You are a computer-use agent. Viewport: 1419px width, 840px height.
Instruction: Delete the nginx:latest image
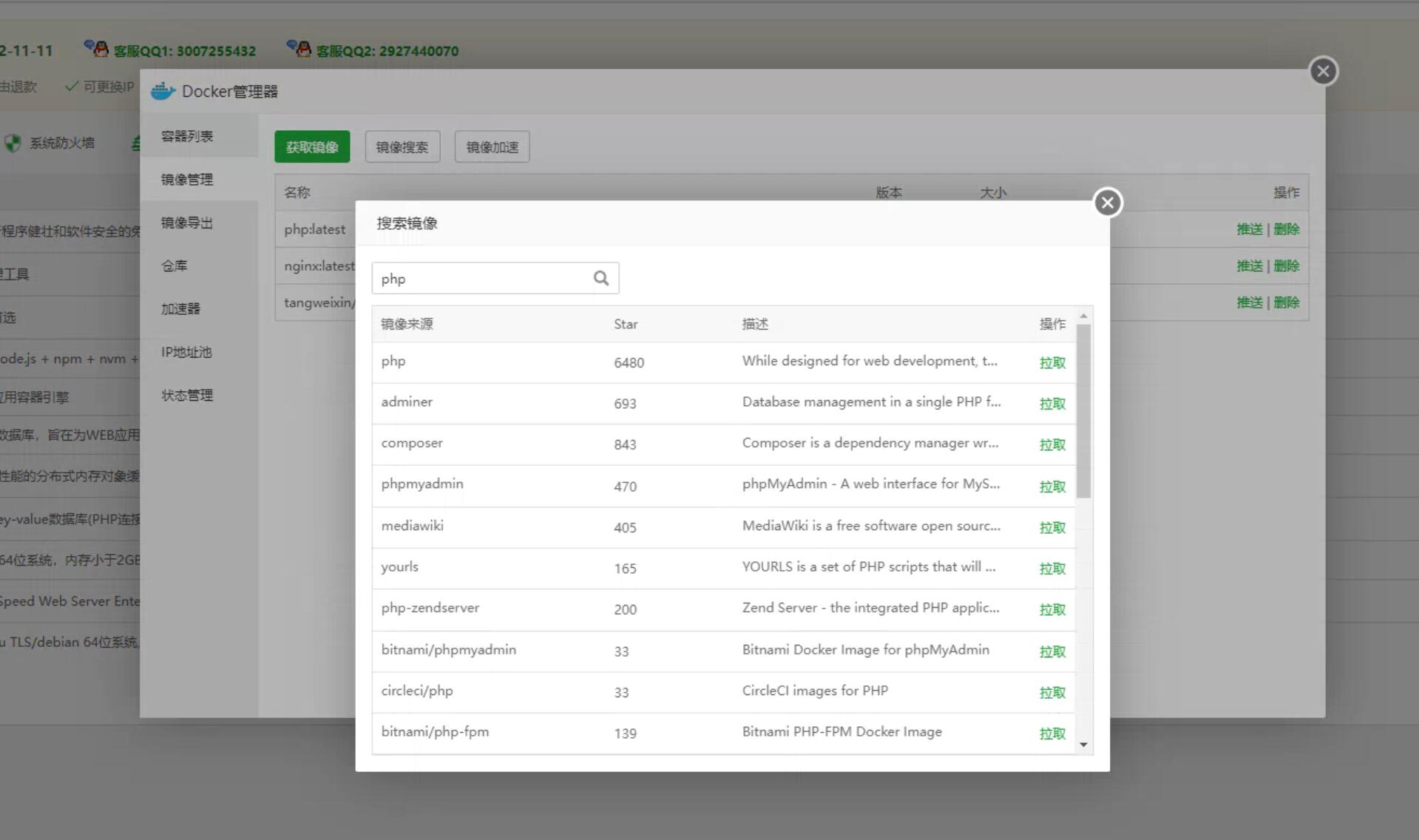1286,265
